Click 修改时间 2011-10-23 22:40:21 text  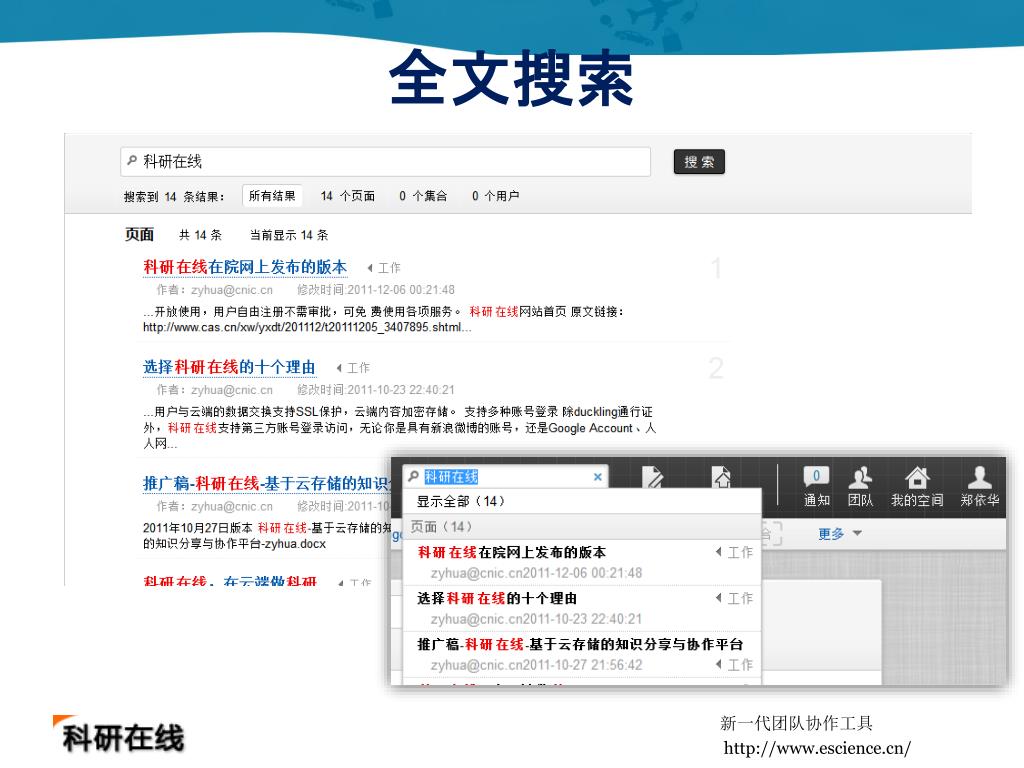point(376,390)
